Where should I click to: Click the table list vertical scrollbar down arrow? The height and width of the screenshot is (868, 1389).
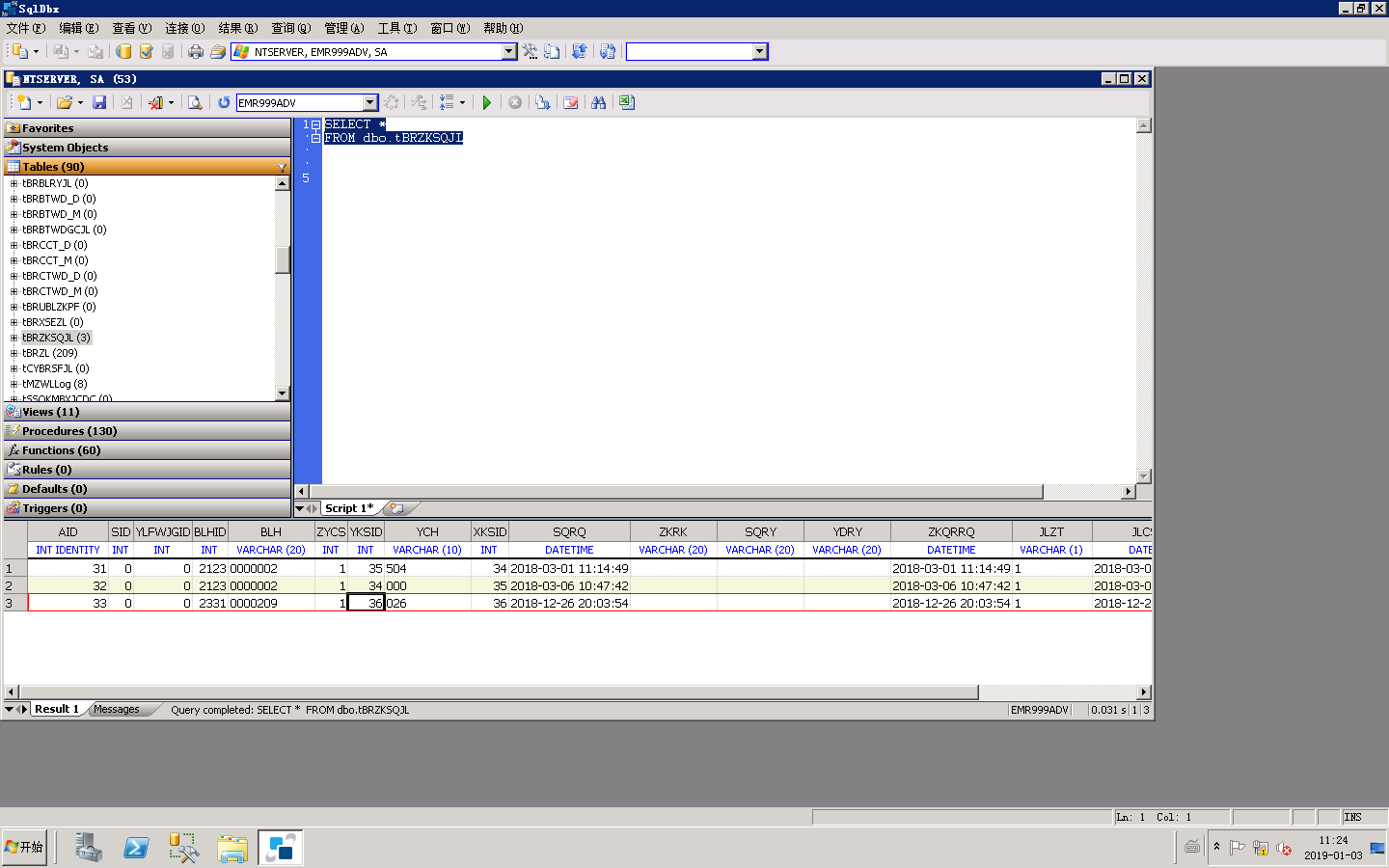pos(283,393)
